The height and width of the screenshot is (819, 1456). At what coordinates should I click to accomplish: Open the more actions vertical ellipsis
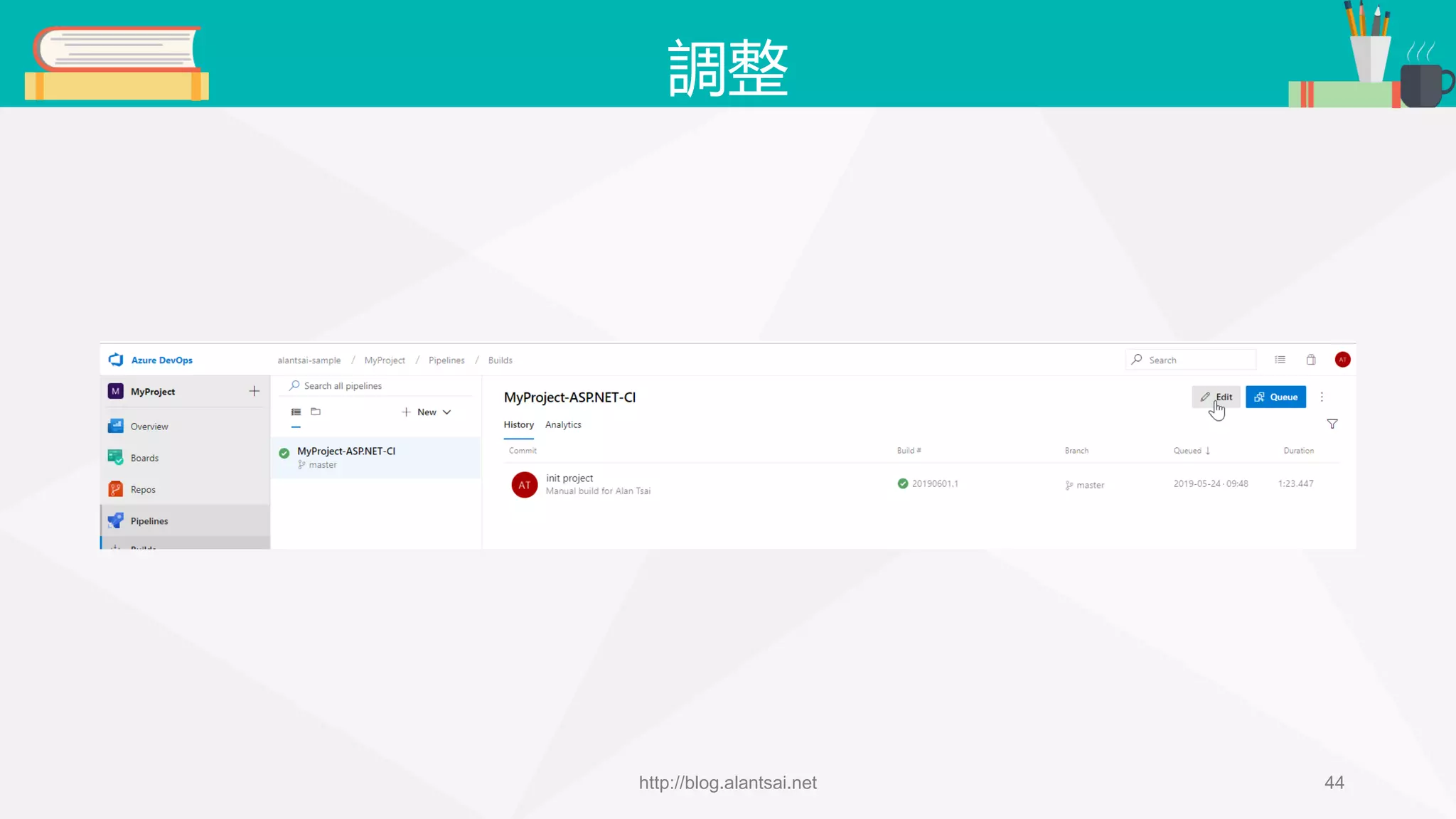pyautogui.click(x=1322, y=397)
